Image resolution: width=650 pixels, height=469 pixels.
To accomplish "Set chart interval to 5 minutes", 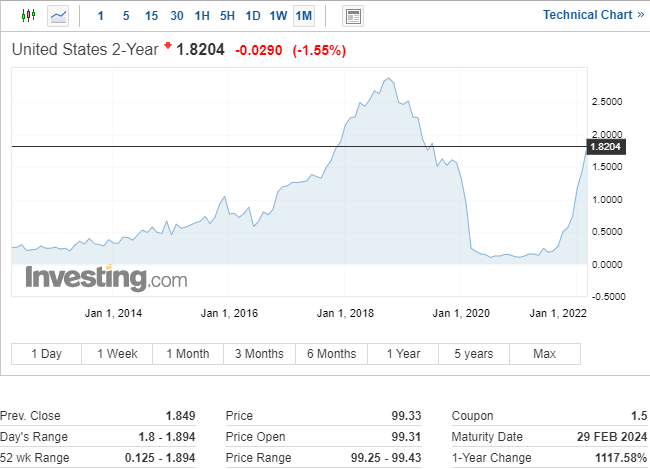I will 125,16.
